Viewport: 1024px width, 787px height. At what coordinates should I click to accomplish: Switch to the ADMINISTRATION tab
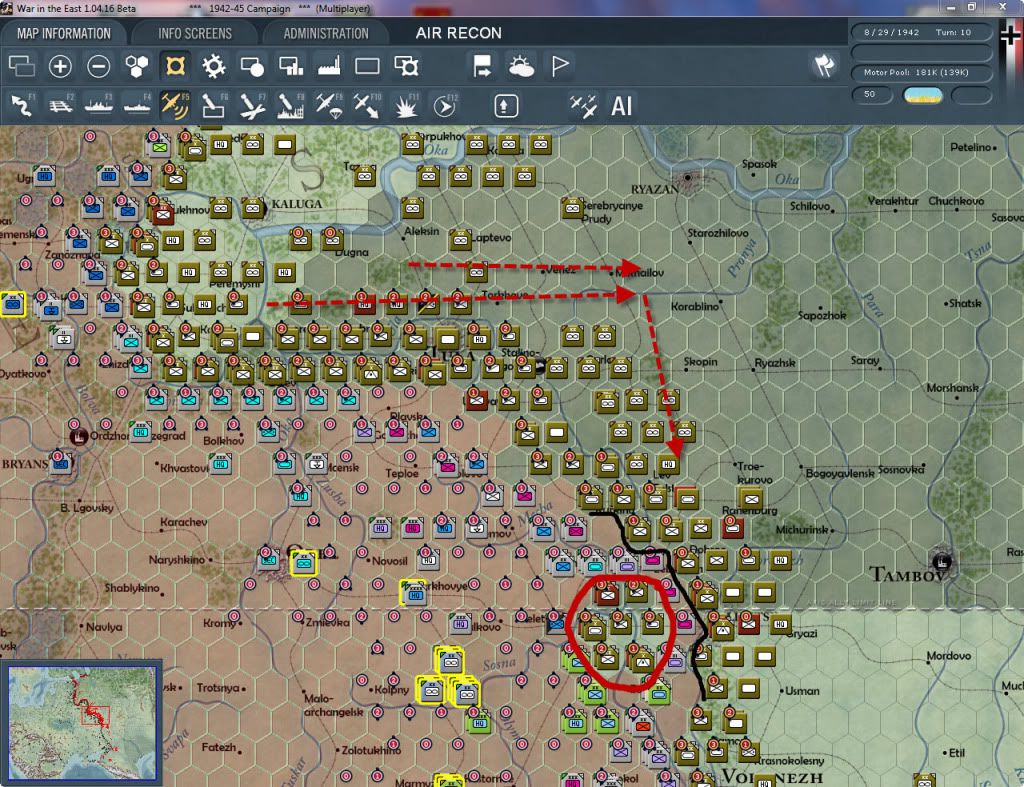coord(326,33)
